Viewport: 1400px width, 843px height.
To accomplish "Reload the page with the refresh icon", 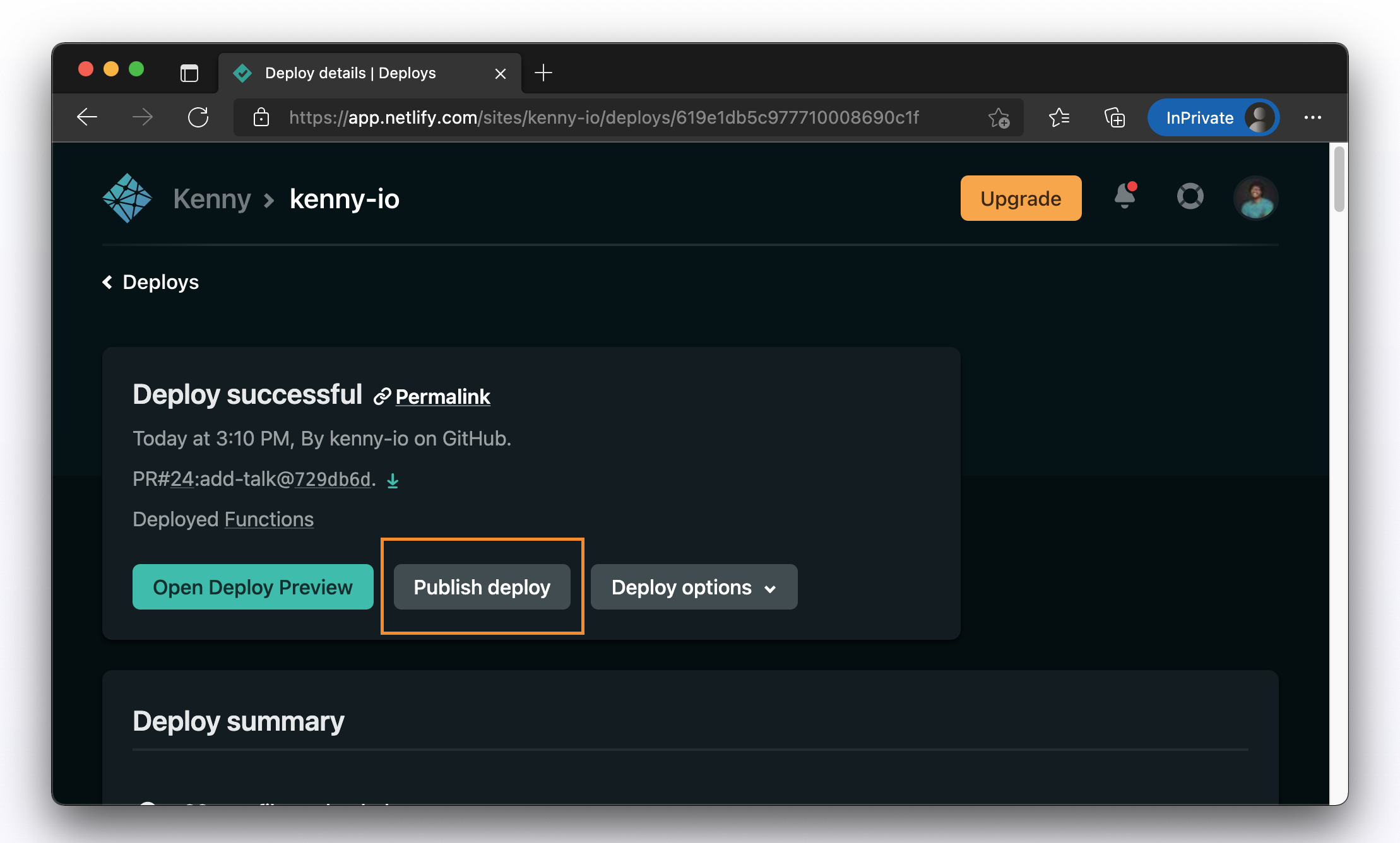I will pyautogui.click(x=198, y=117).
